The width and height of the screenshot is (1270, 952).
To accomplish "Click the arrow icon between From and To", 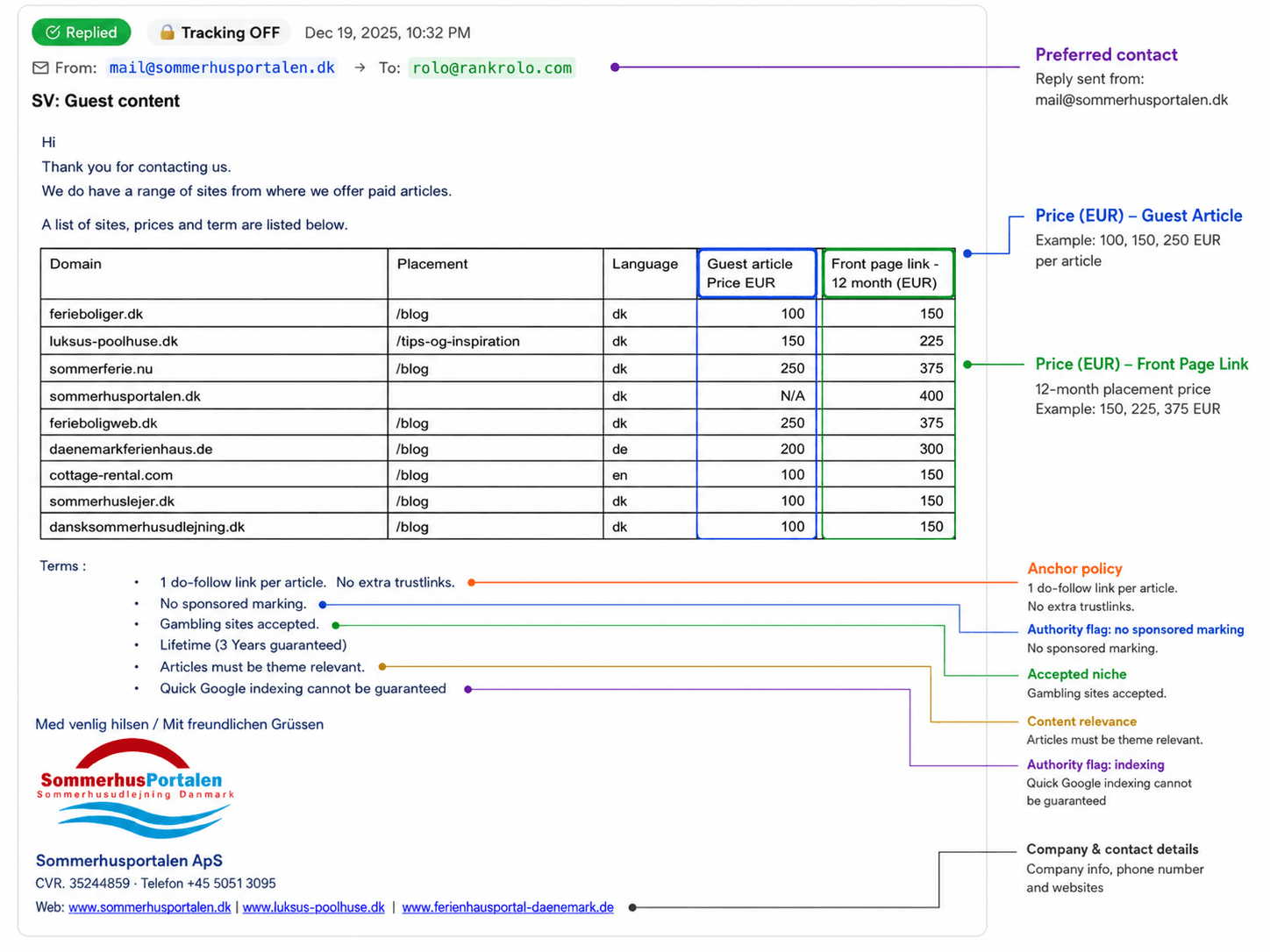I will [360, 67].
